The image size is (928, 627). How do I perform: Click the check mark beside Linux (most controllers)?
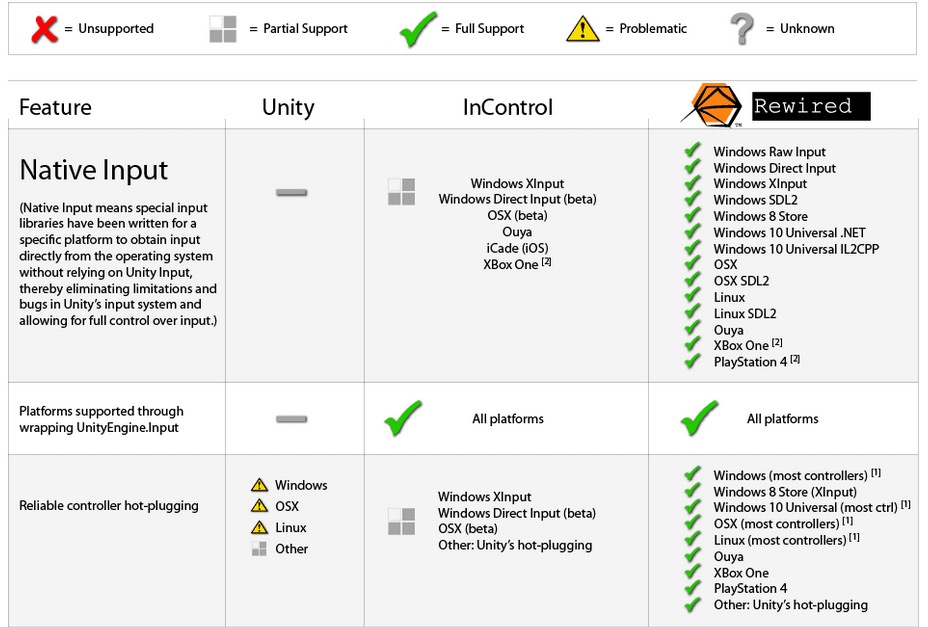pos(692,539)
